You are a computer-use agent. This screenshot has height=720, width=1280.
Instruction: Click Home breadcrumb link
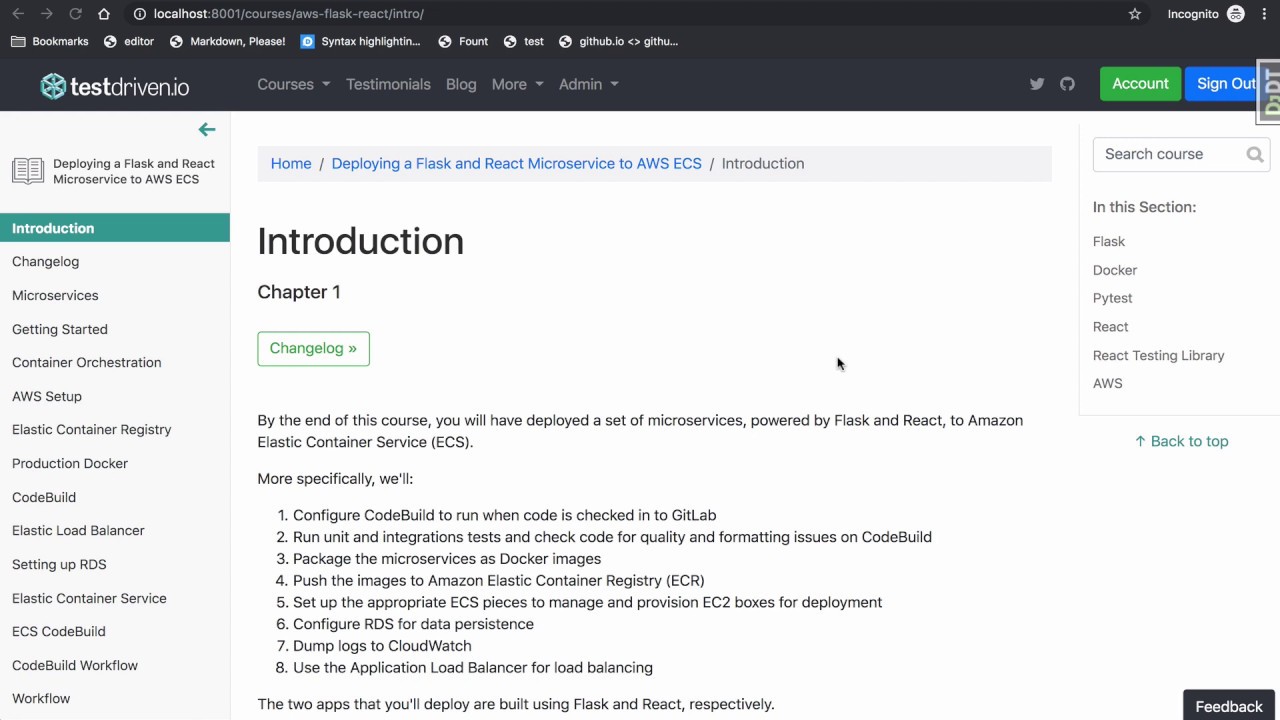[x=291, y=163]
